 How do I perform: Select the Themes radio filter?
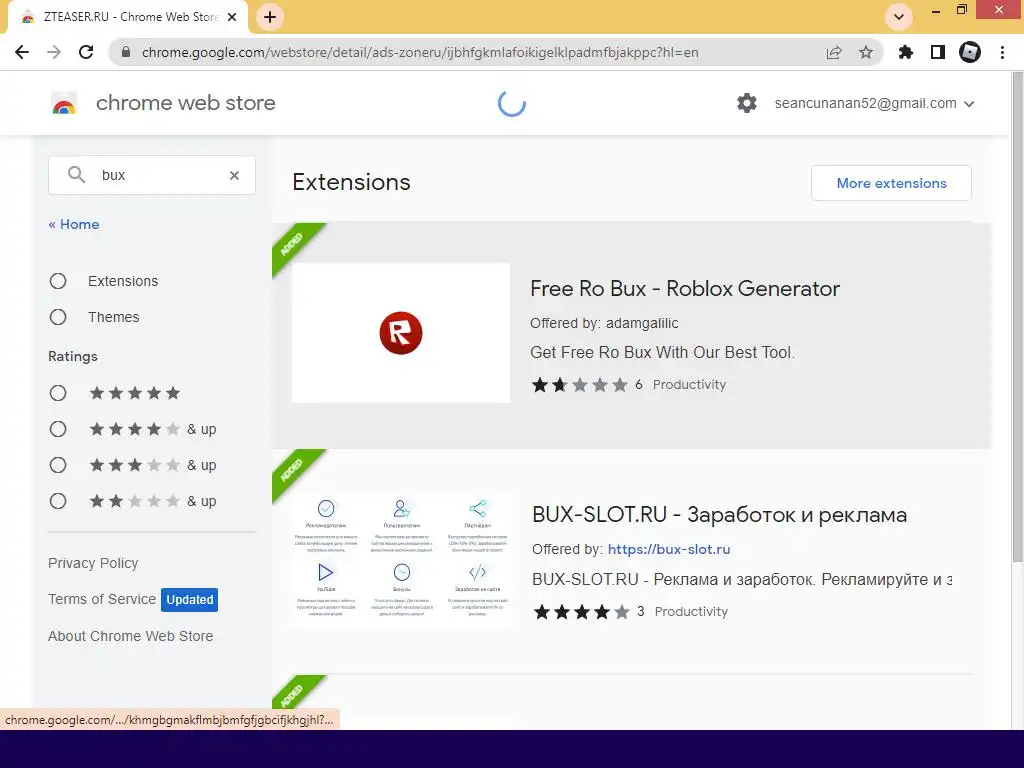(x=58, y=317)
